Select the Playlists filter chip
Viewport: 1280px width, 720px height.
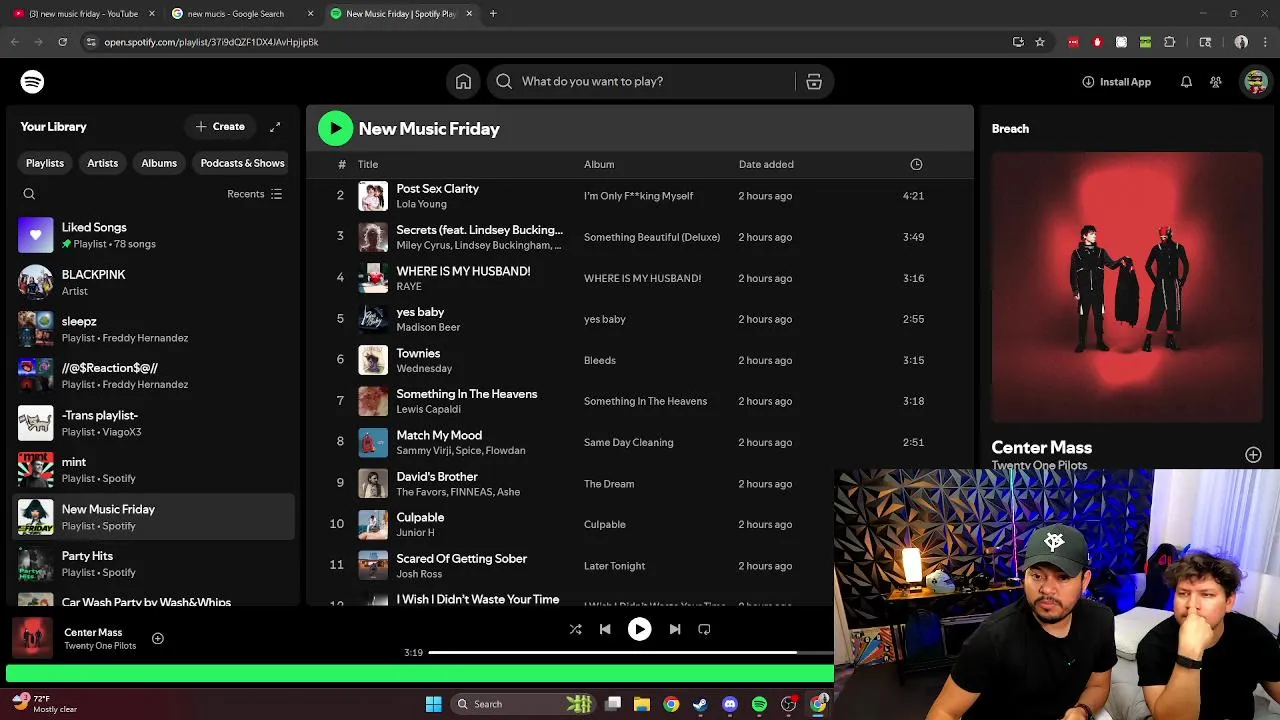click(x=45, y=163)
